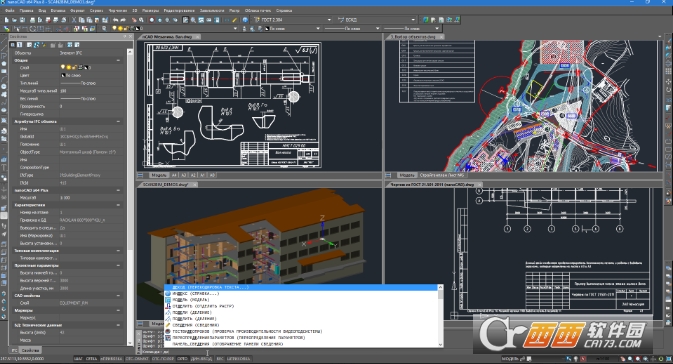Screen dimensions: 673x364
Task: Toggle ВЕС lineweight display in the status bar
Action: (x=220, y=358)
